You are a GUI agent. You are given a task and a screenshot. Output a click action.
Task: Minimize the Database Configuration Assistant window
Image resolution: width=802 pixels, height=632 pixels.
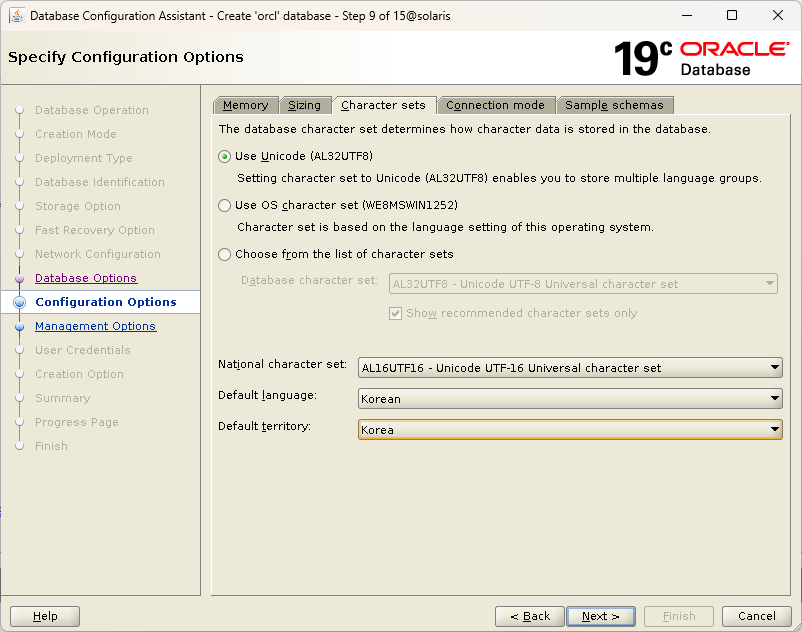tap(687, 15)
